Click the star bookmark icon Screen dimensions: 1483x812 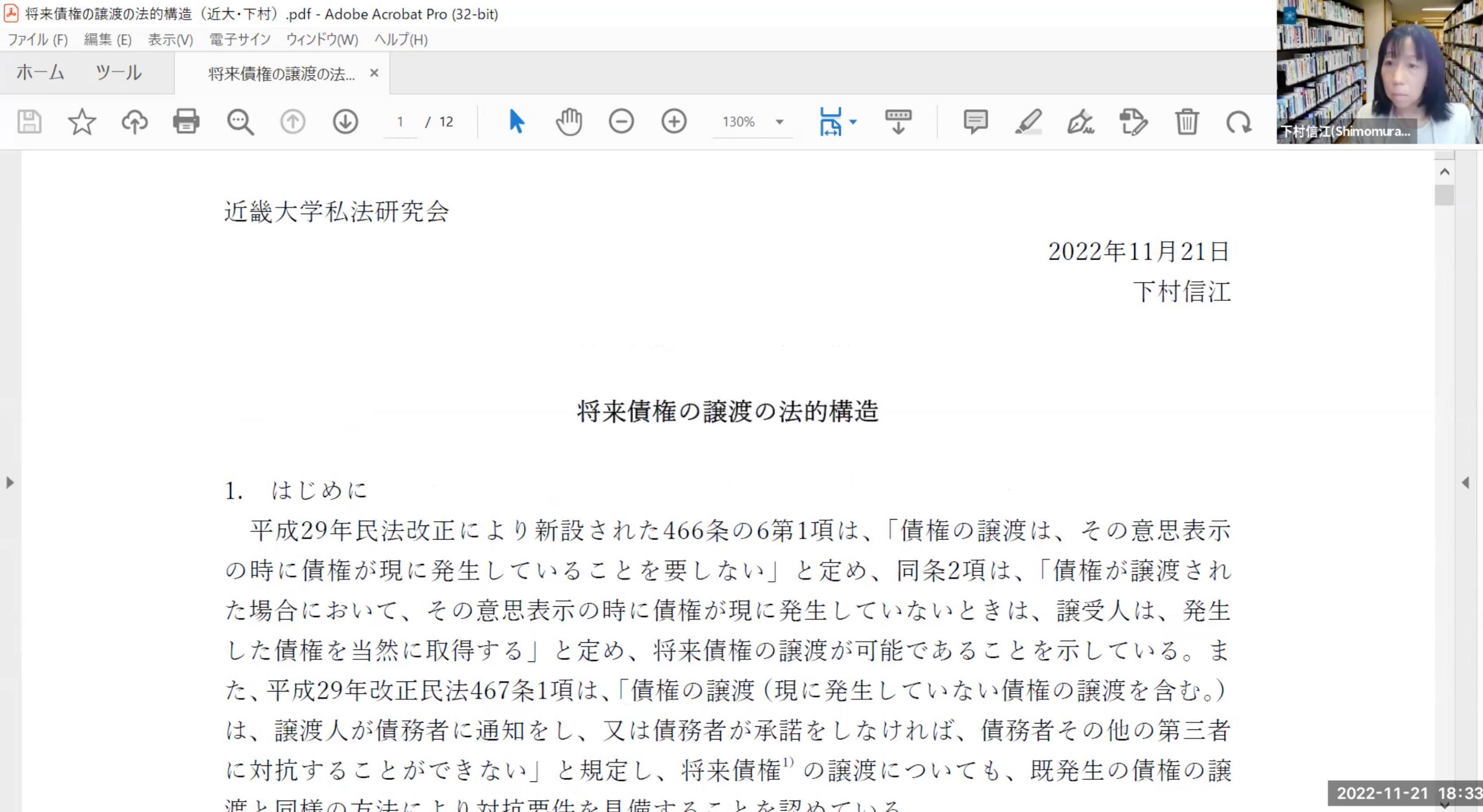82,122
